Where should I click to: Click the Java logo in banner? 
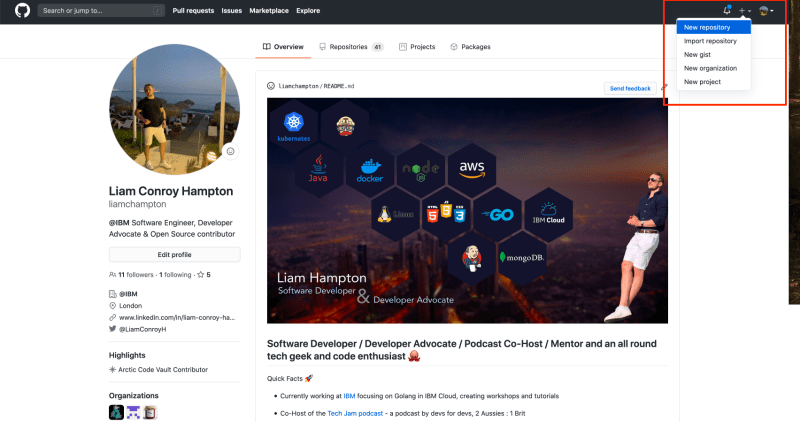318,169
